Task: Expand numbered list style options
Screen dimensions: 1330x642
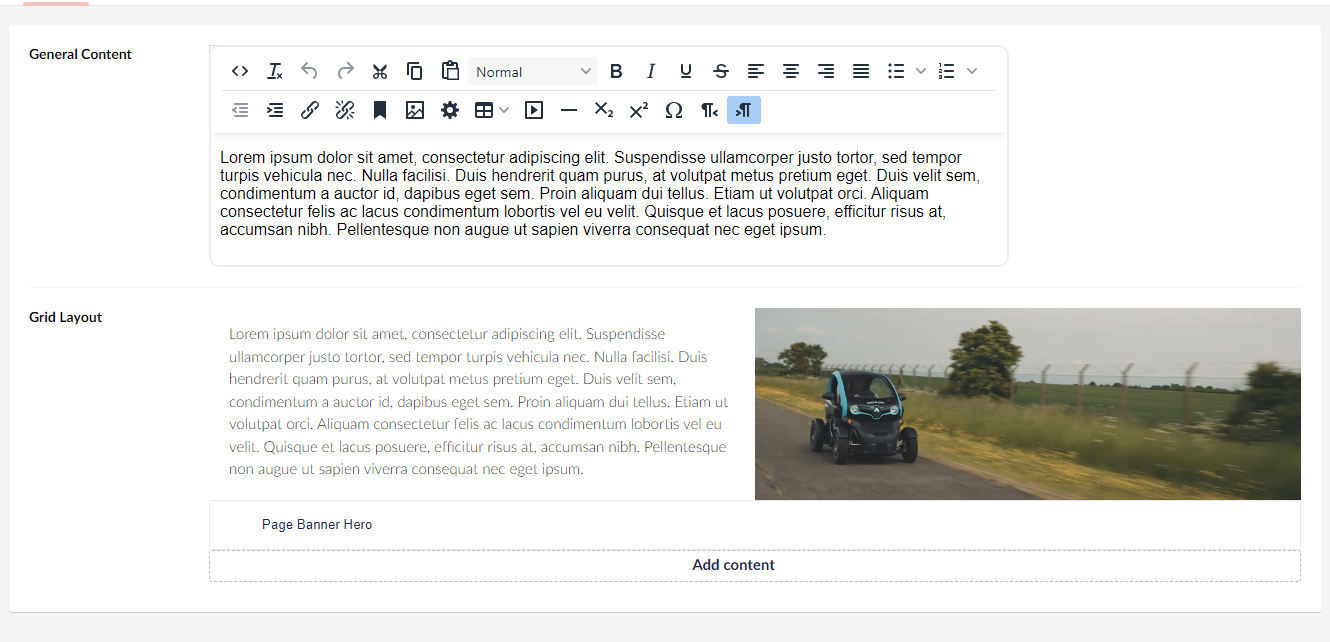Action: point(971,71)
